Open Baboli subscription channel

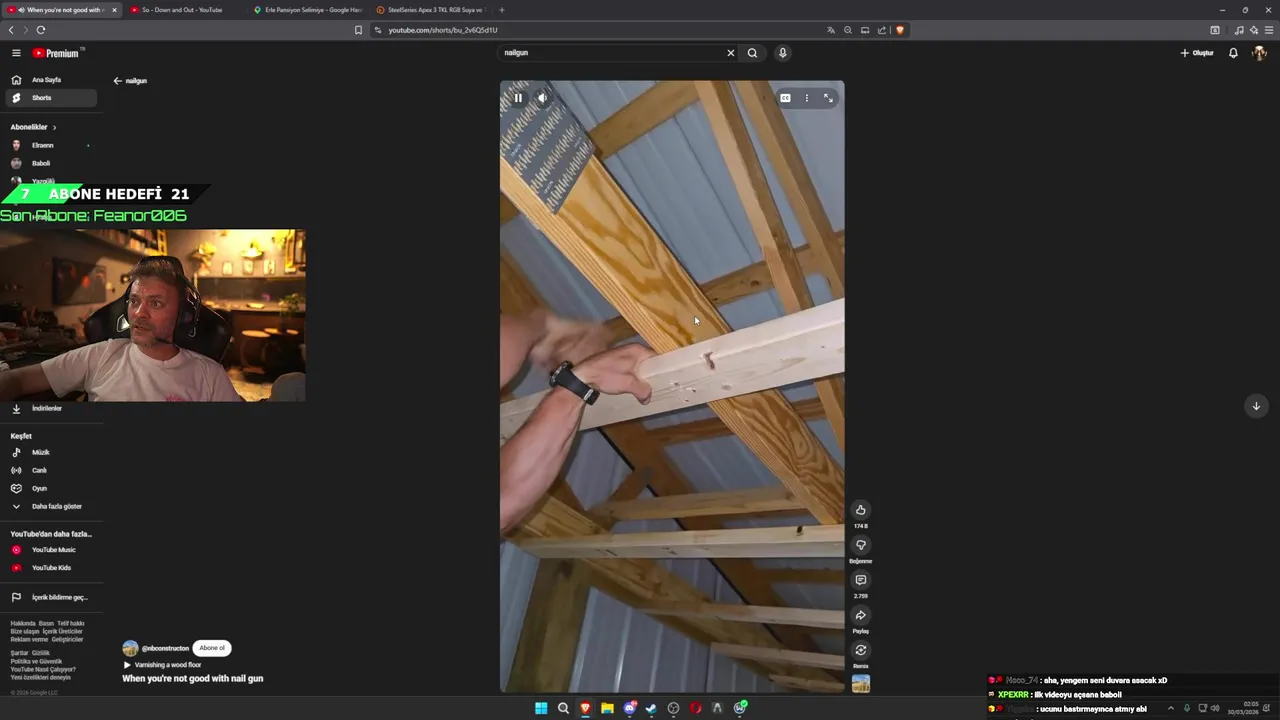[50, 163]
